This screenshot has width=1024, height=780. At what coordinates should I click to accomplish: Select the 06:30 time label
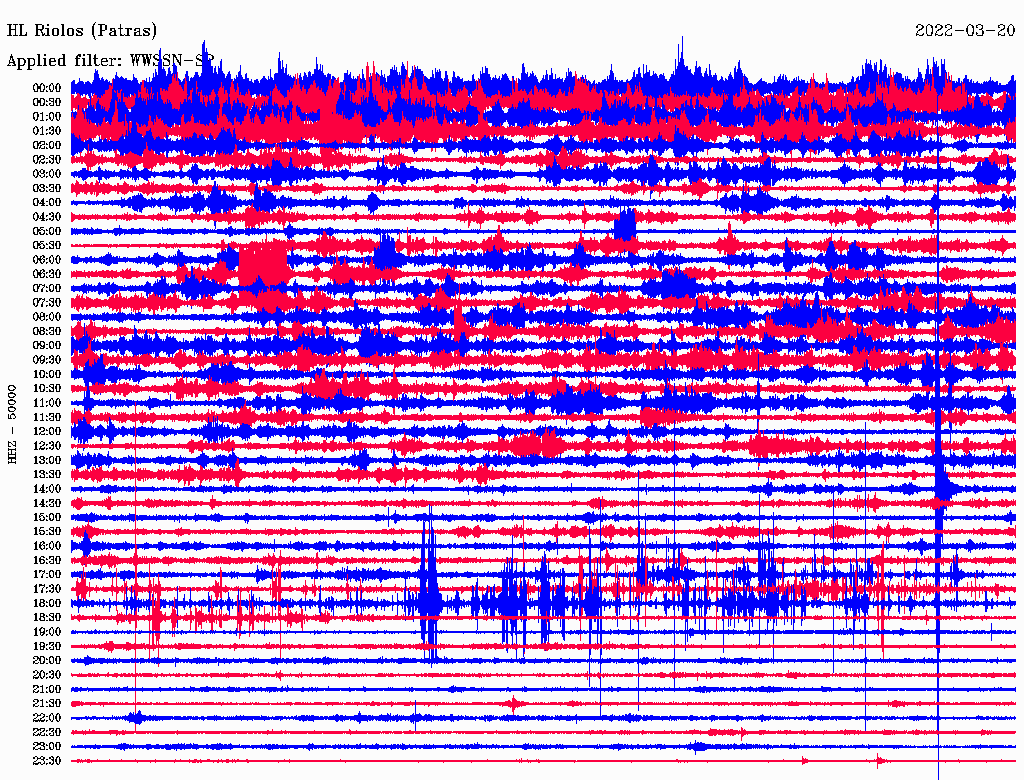point(47,274)
